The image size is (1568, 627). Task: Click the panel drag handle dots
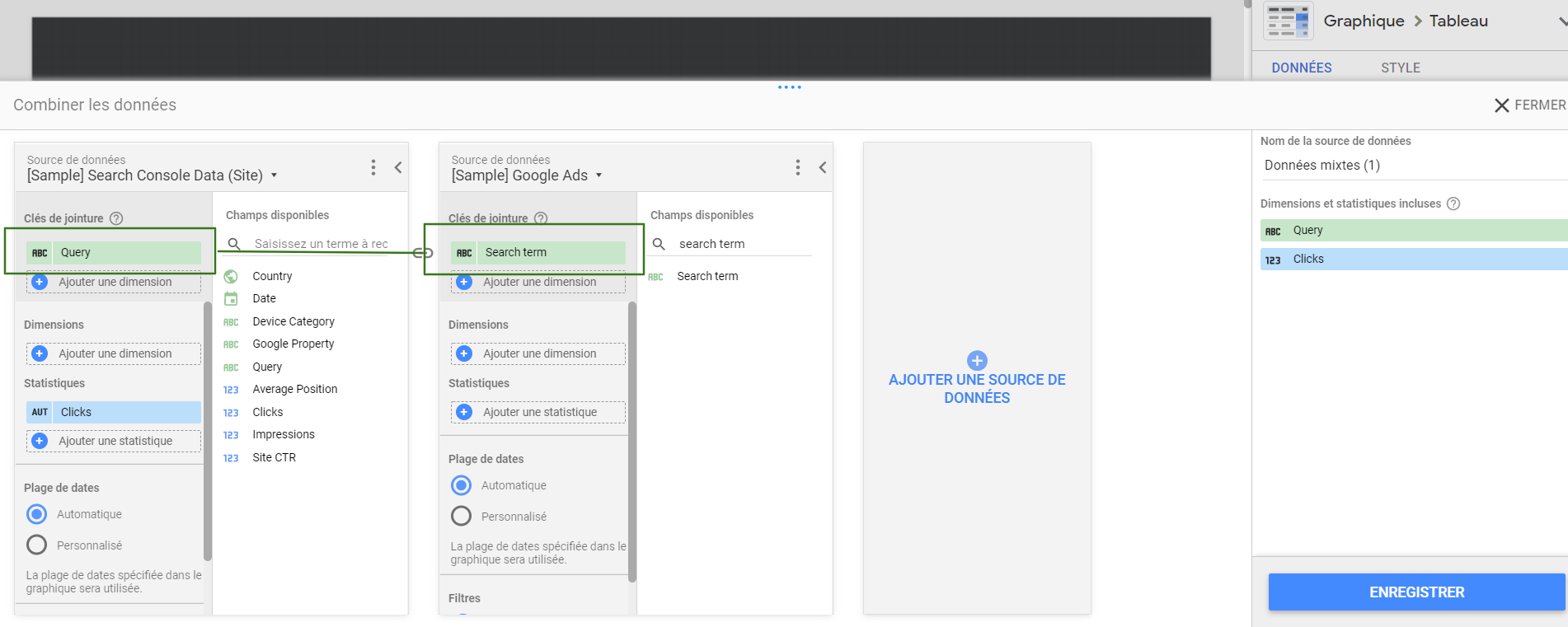tap(790, 87)
